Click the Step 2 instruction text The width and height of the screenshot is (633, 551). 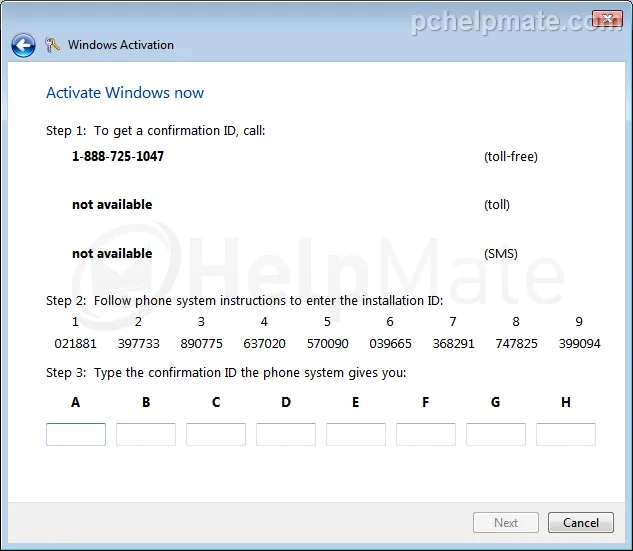point(245,301)
